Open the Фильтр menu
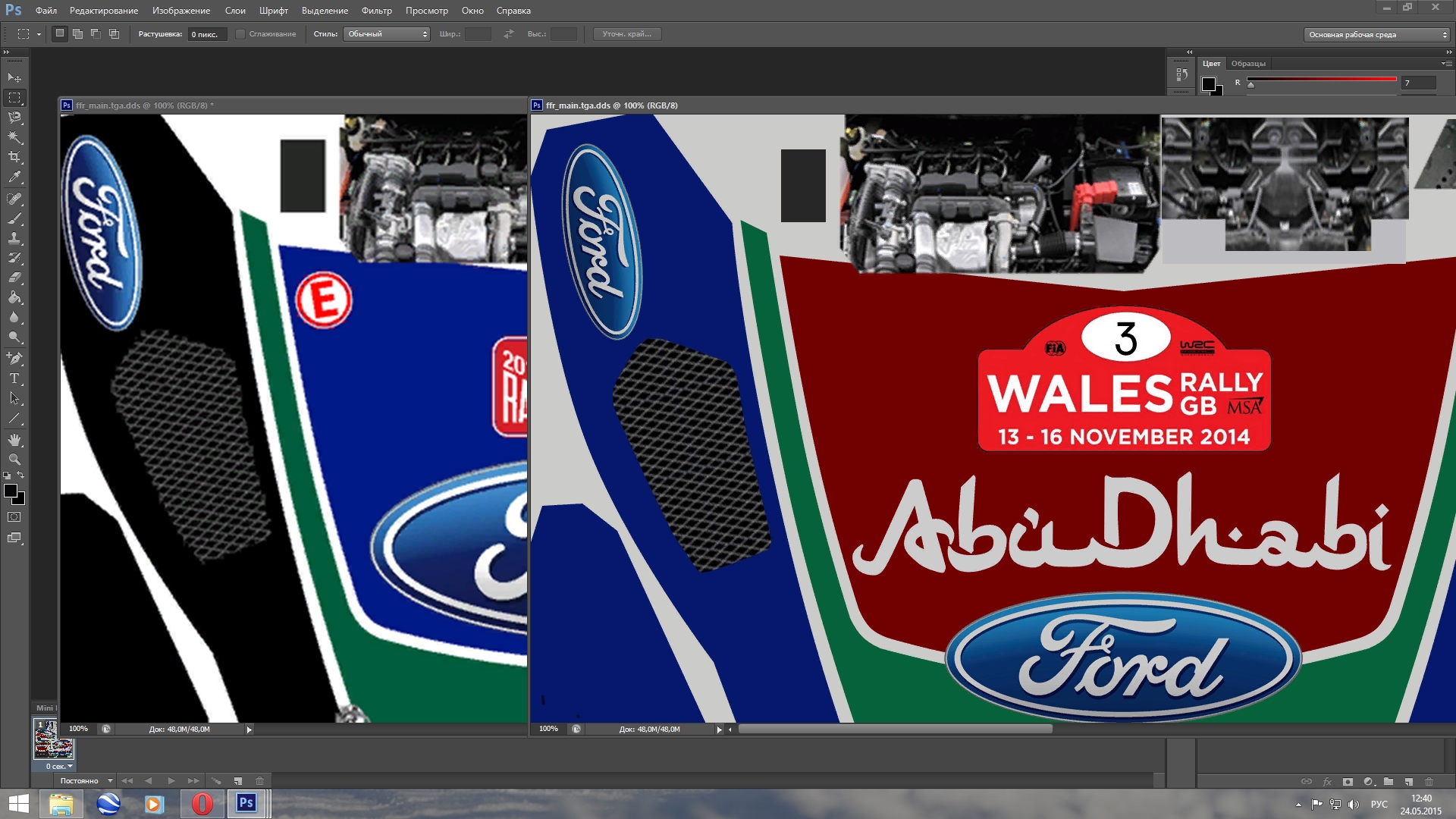 click(376, 11)
